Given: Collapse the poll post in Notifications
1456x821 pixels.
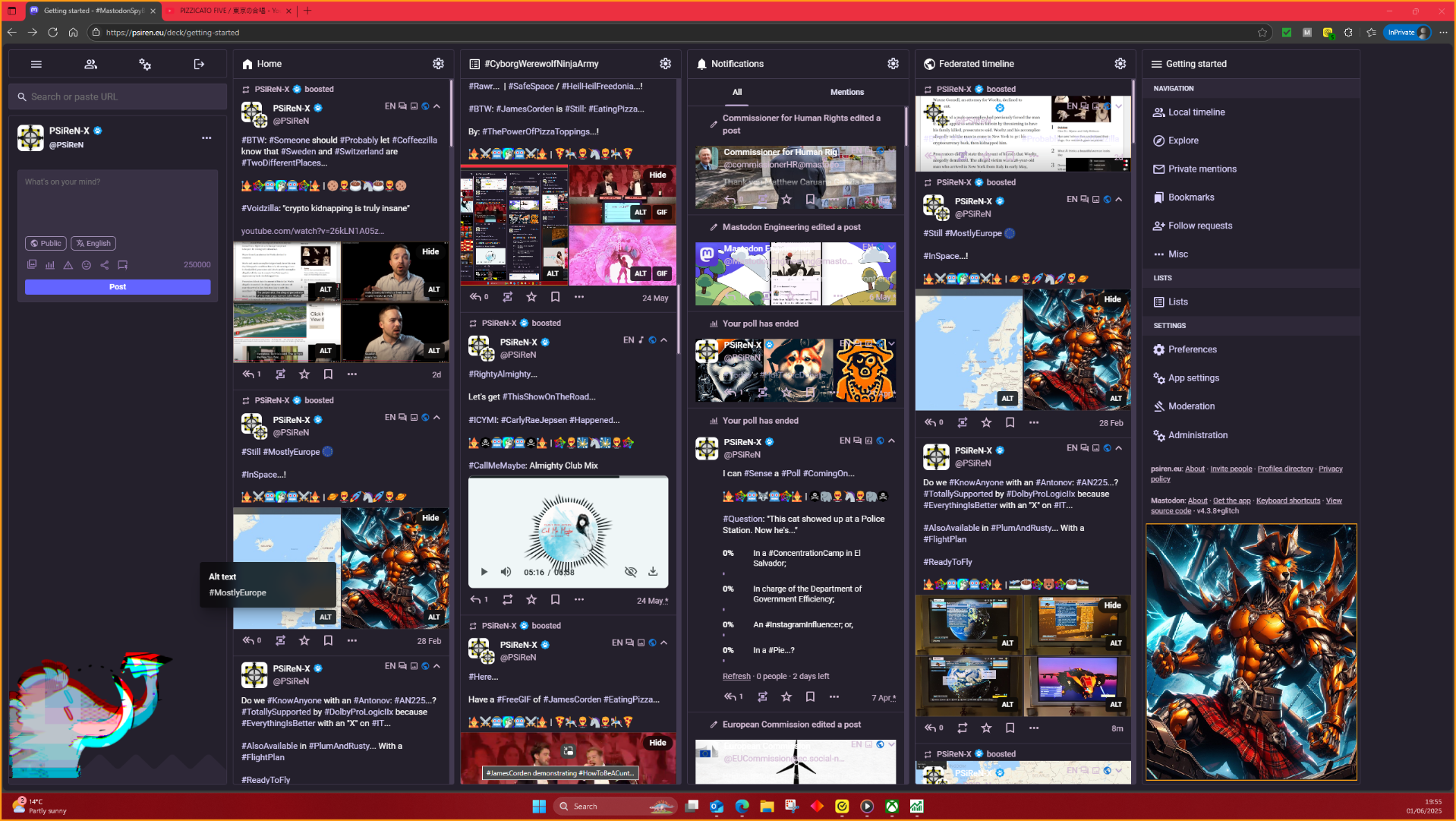Looking at the screenshot, I should point(891,440).
